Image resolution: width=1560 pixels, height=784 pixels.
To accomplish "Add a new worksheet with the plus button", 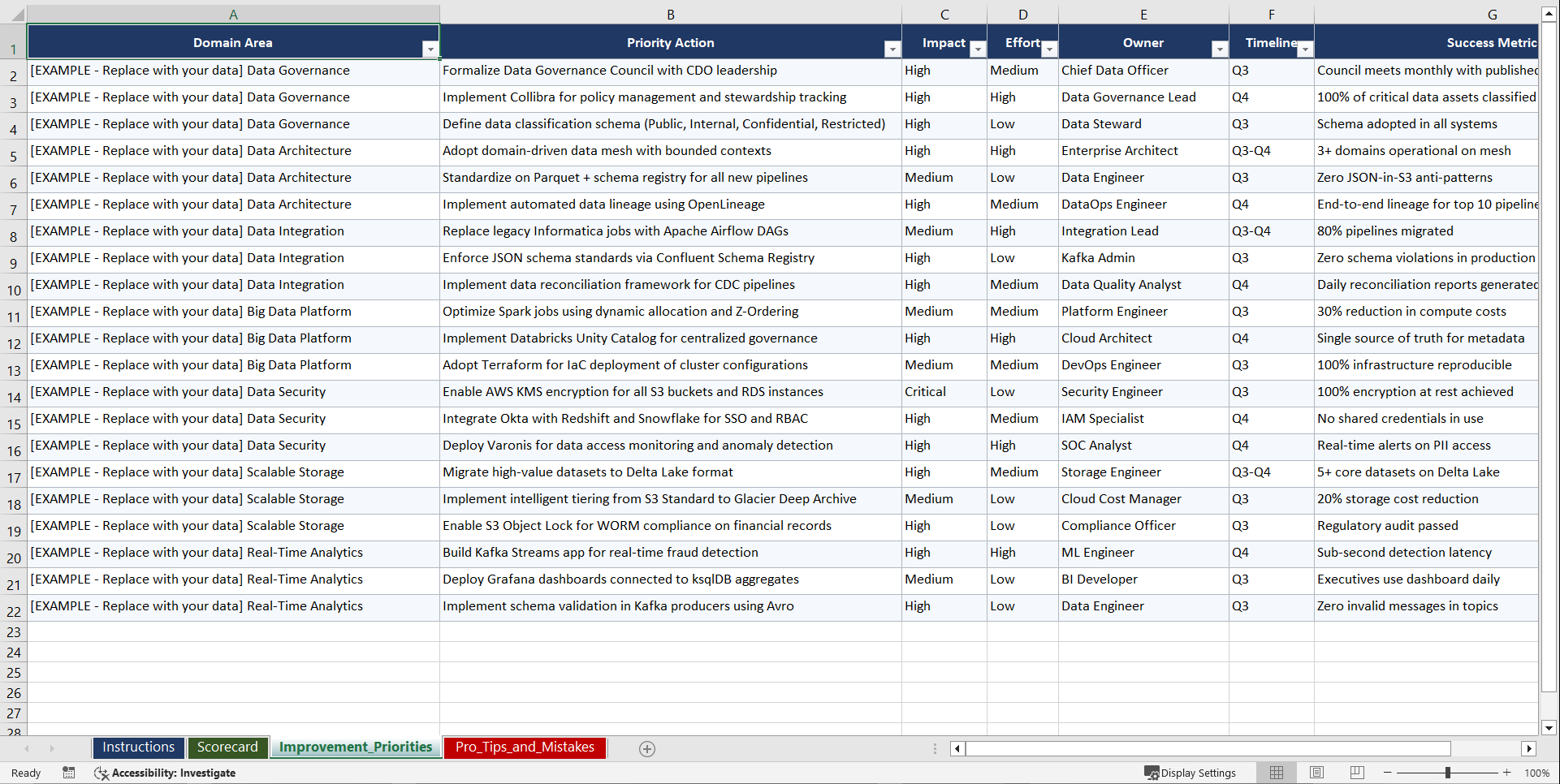I will pos(646,748).
